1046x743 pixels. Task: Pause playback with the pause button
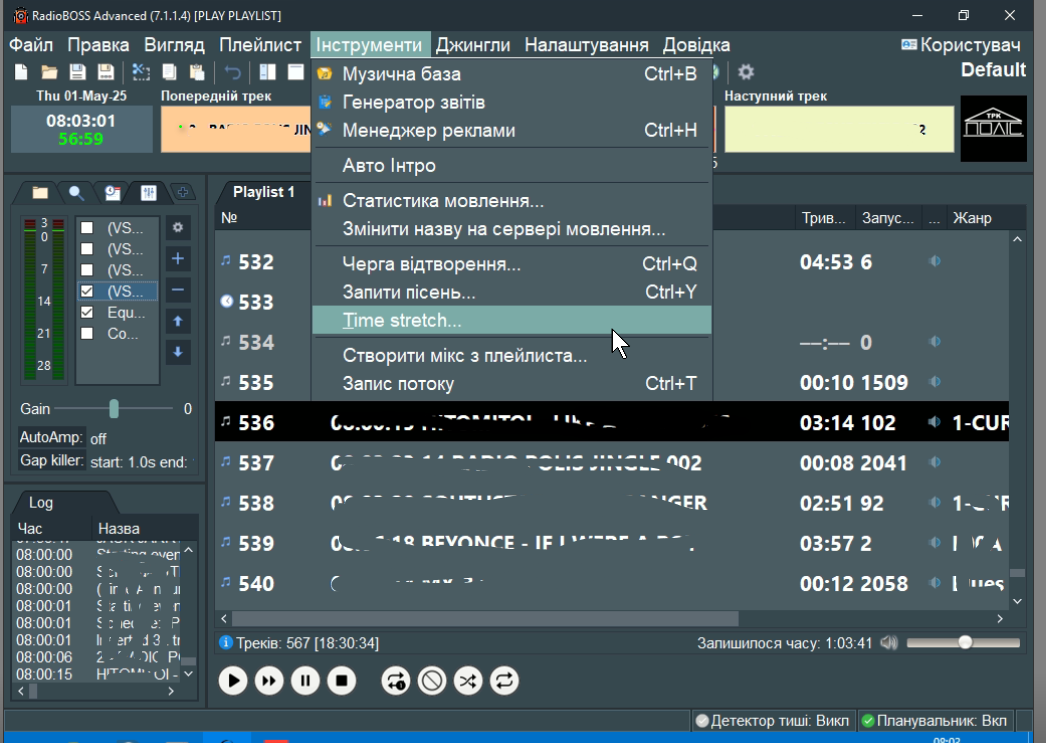[305, 681]
